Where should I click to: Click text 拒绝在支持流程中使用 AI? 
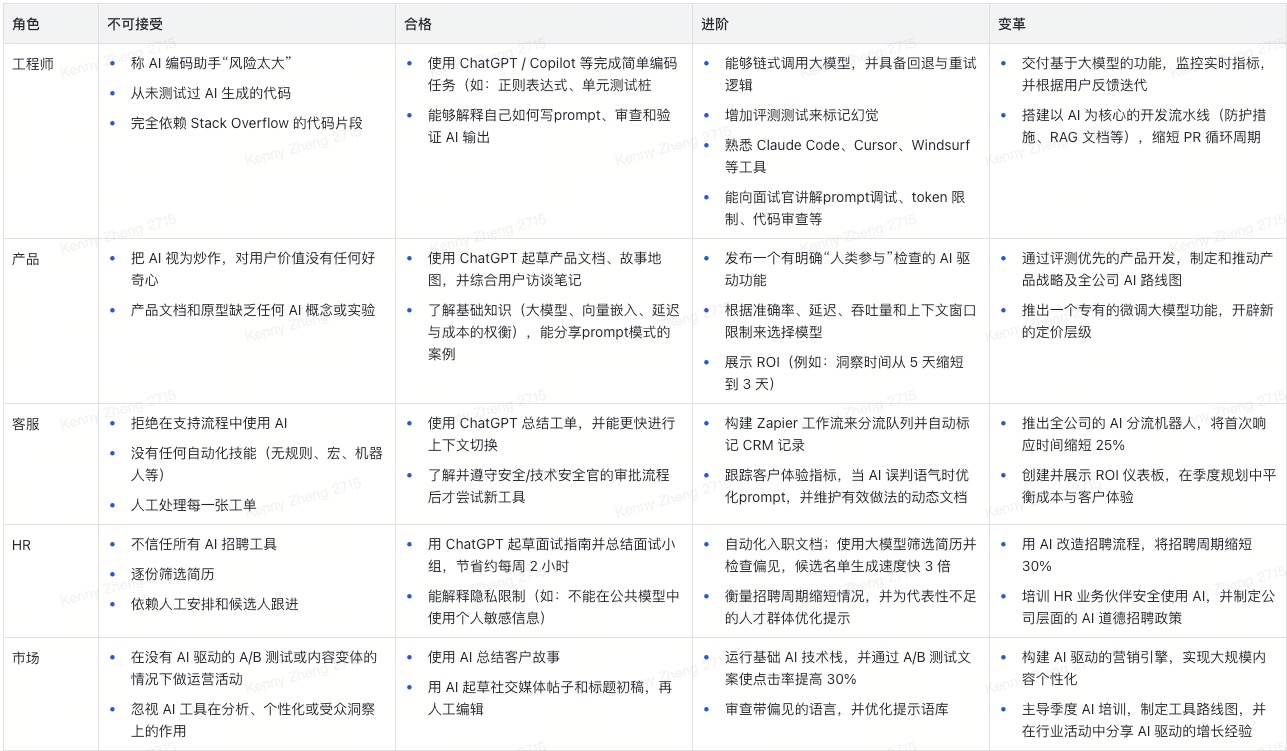tap(210, 423)
